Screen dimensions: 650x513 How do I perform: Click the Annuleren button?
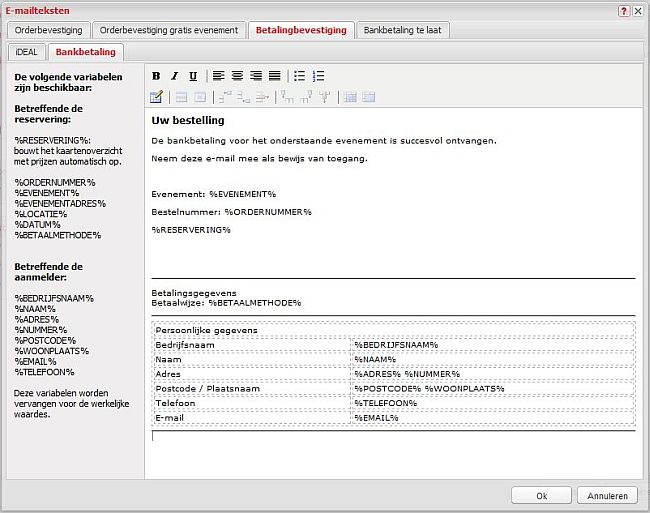tap(607, 496)
